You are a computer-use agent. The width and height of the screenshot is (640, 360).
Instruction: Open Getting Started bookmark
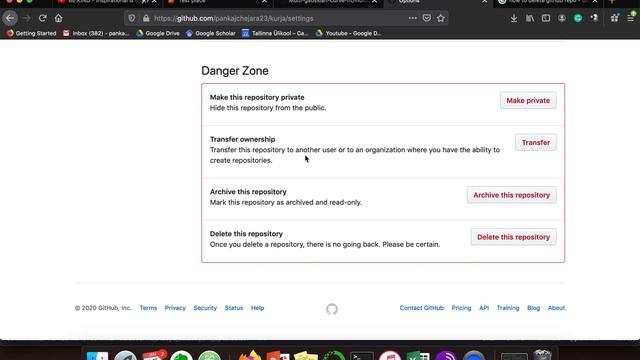(x=31, y=33)
